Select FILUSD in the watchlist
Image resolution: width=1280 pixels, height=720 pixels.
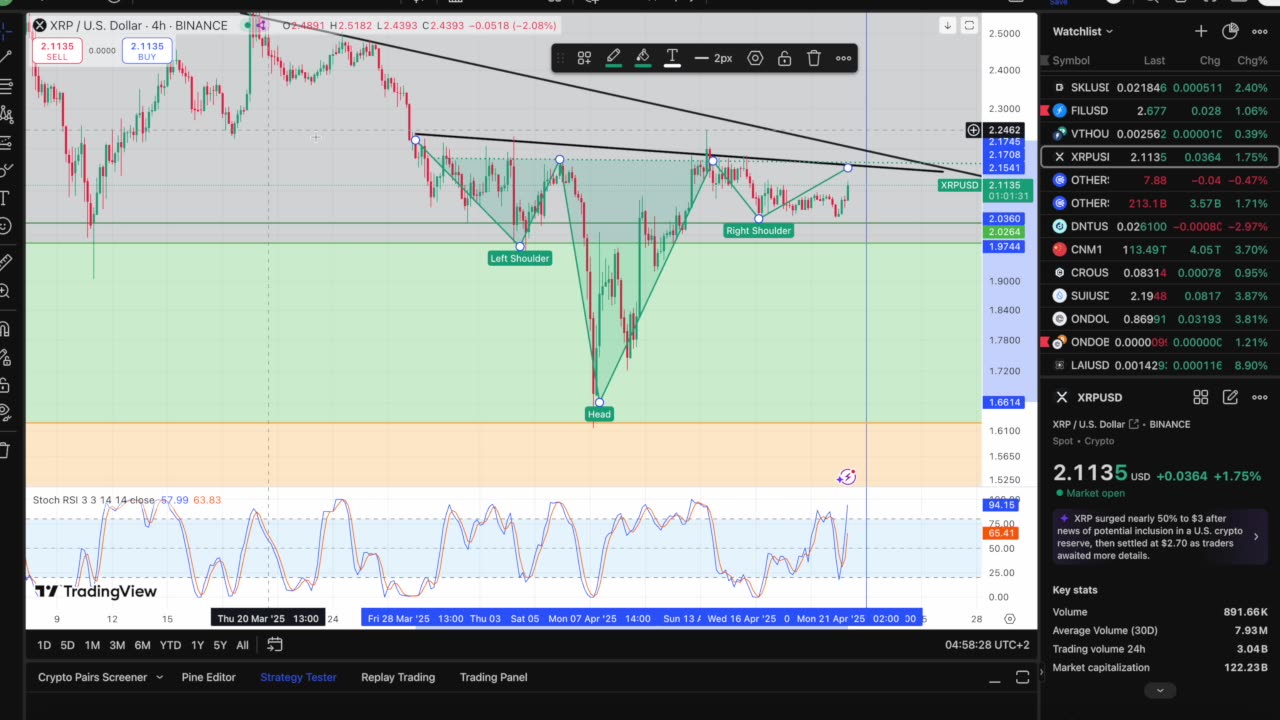tap(1160, 111)
